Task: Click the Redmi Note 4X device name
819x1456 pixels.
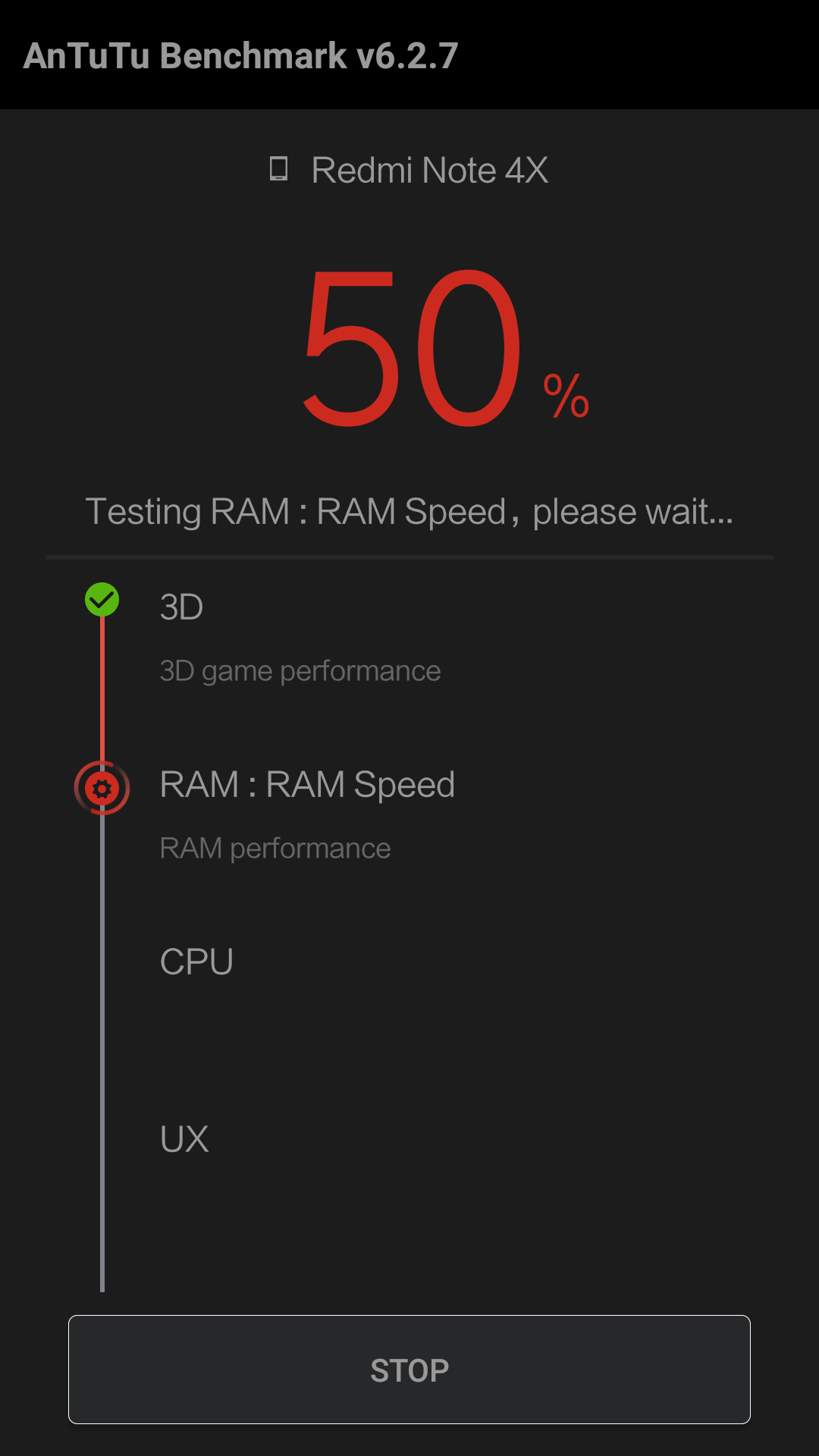Action: click(x=429, y=170)
